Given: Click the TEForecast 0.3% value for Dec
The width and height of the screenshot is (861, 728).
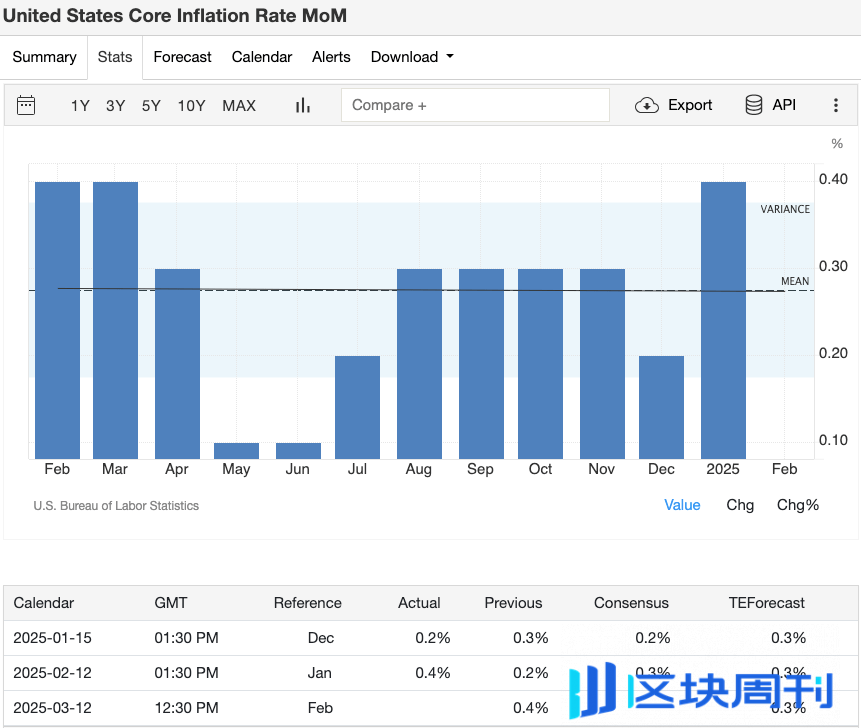Looking at the screenshot, I should [x=789, y=638].
